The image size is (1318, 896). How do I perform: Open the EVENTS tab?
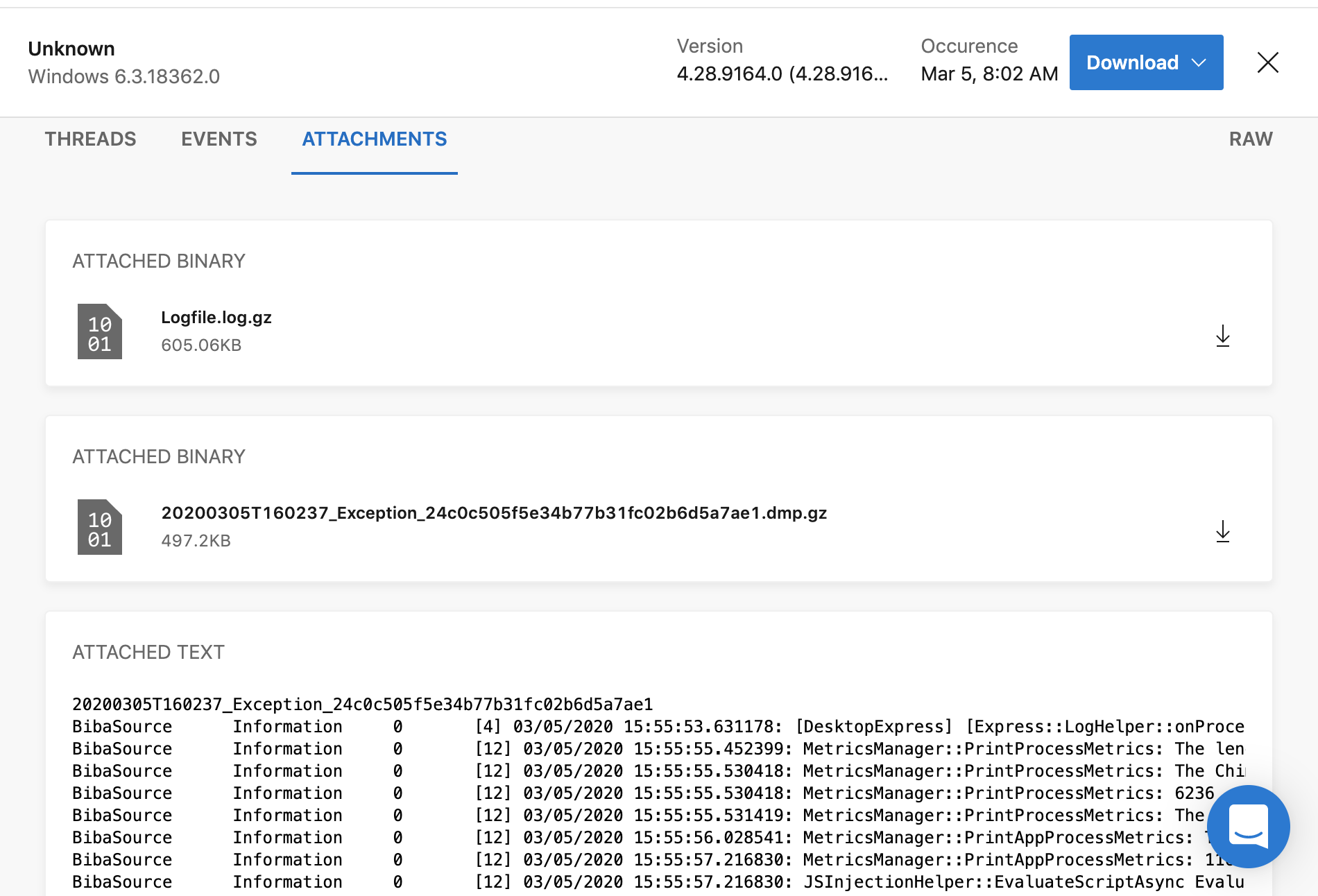[219, 139]
